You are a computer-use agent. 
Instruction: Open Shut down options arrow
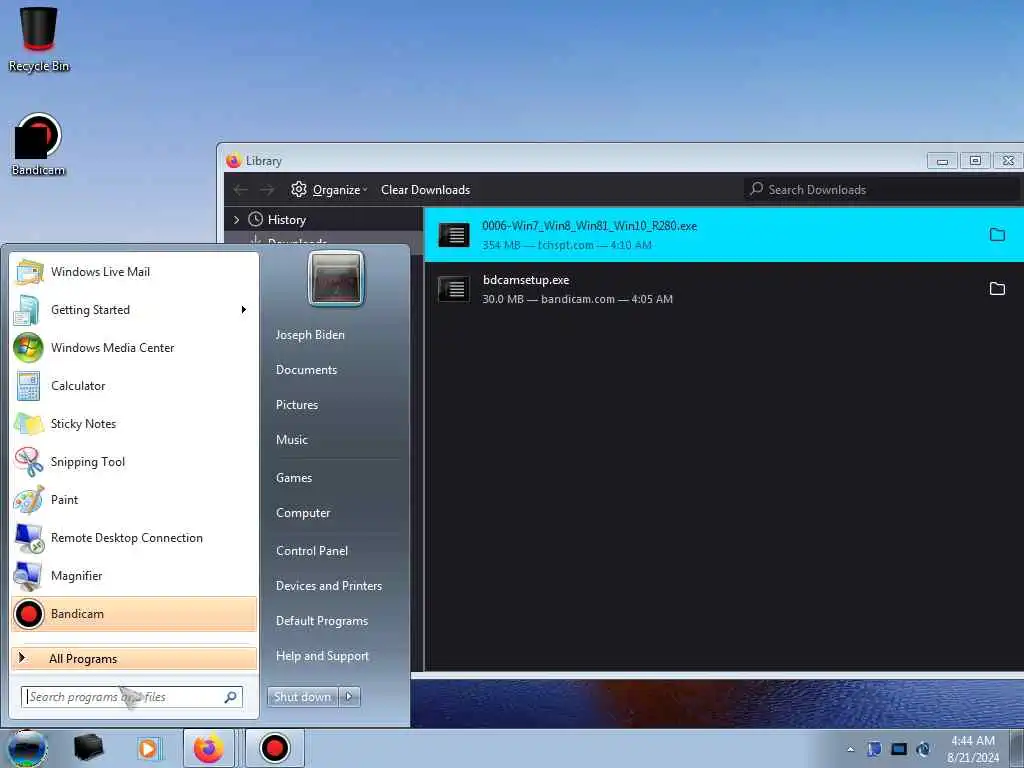click(x=349, y=697)
